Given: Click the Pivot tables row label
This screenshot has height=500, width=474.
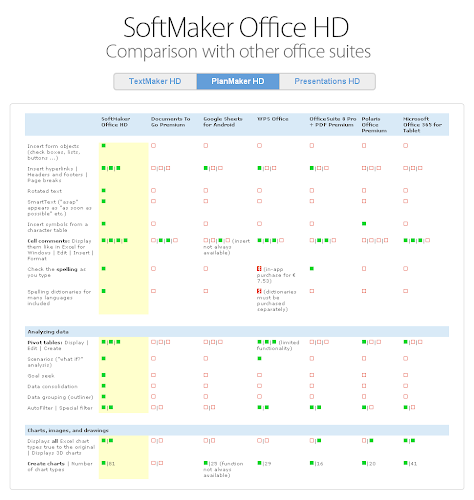Looking at the screenshot, I should 58,345.
